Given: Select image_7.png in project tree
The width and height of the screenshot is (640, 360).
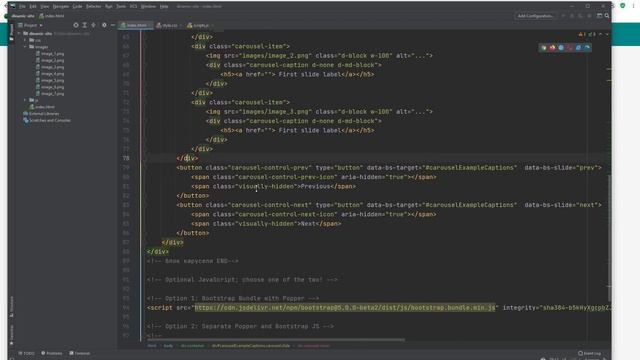Looking at the screenshot, I should [52, 93].
